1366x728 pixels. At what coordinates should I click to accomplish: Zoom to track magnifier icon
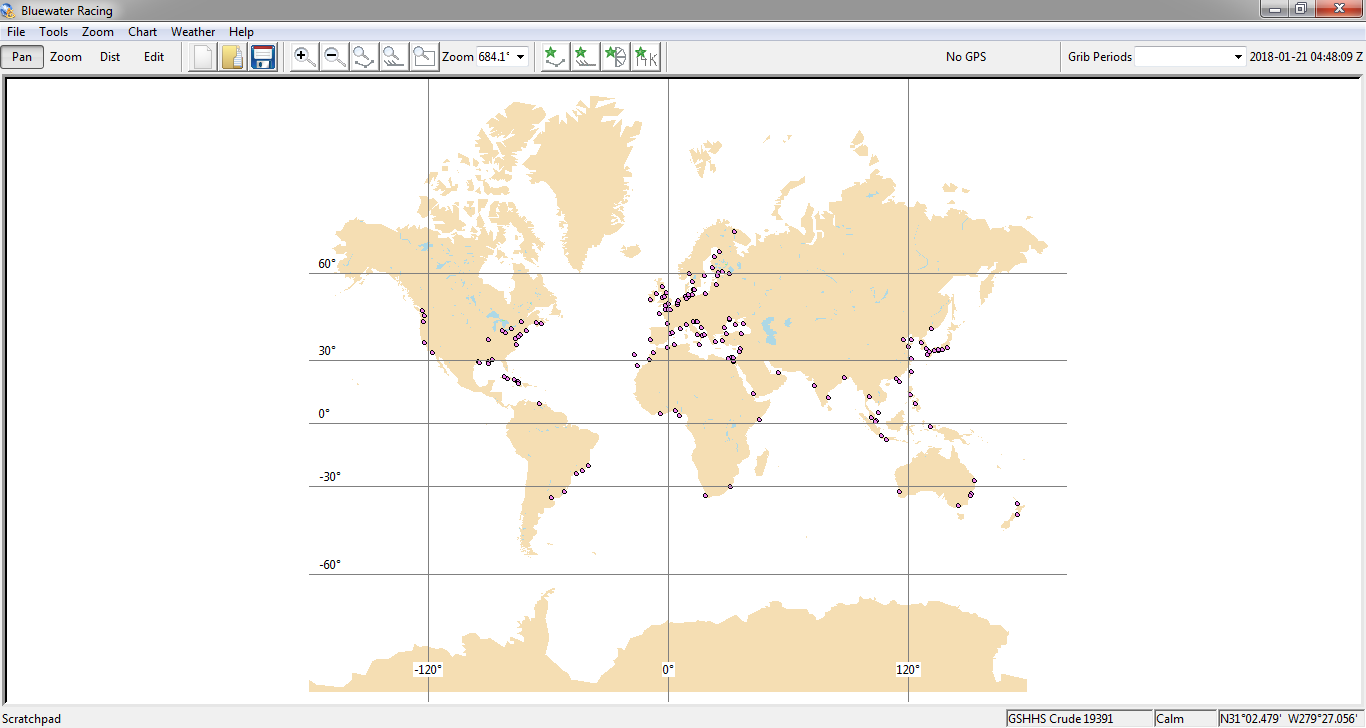tap(395, 57)
